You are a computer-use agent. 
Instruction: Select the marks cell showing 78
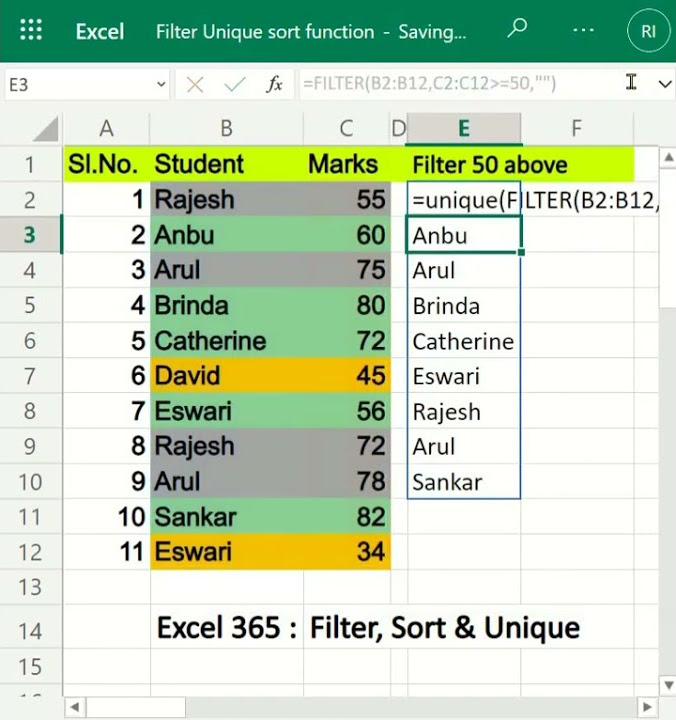[346, 481]
